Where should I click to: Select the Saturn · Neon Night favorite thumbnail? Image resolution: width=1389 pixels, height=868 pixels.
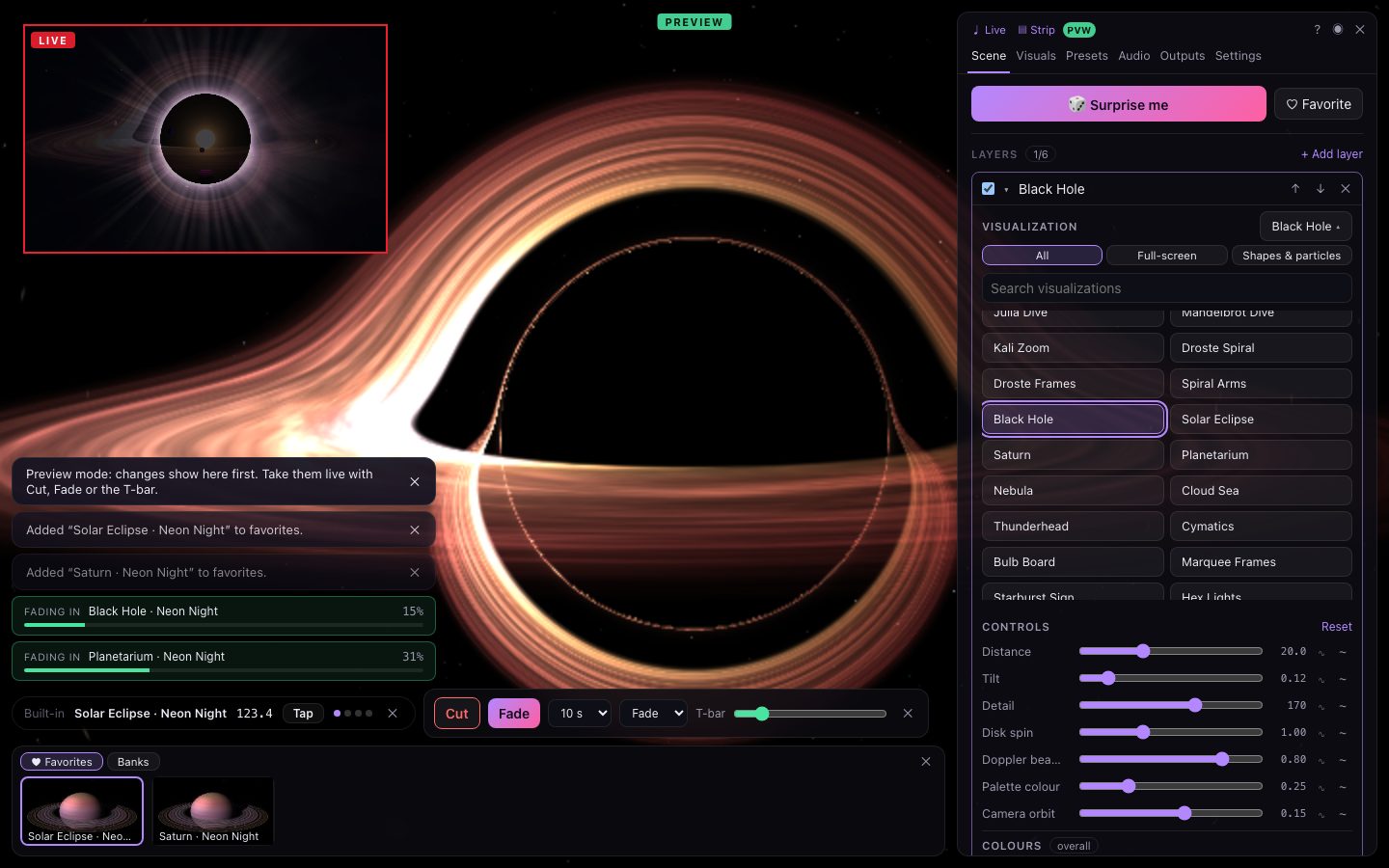pyautogui.click(x=213, y=811)
